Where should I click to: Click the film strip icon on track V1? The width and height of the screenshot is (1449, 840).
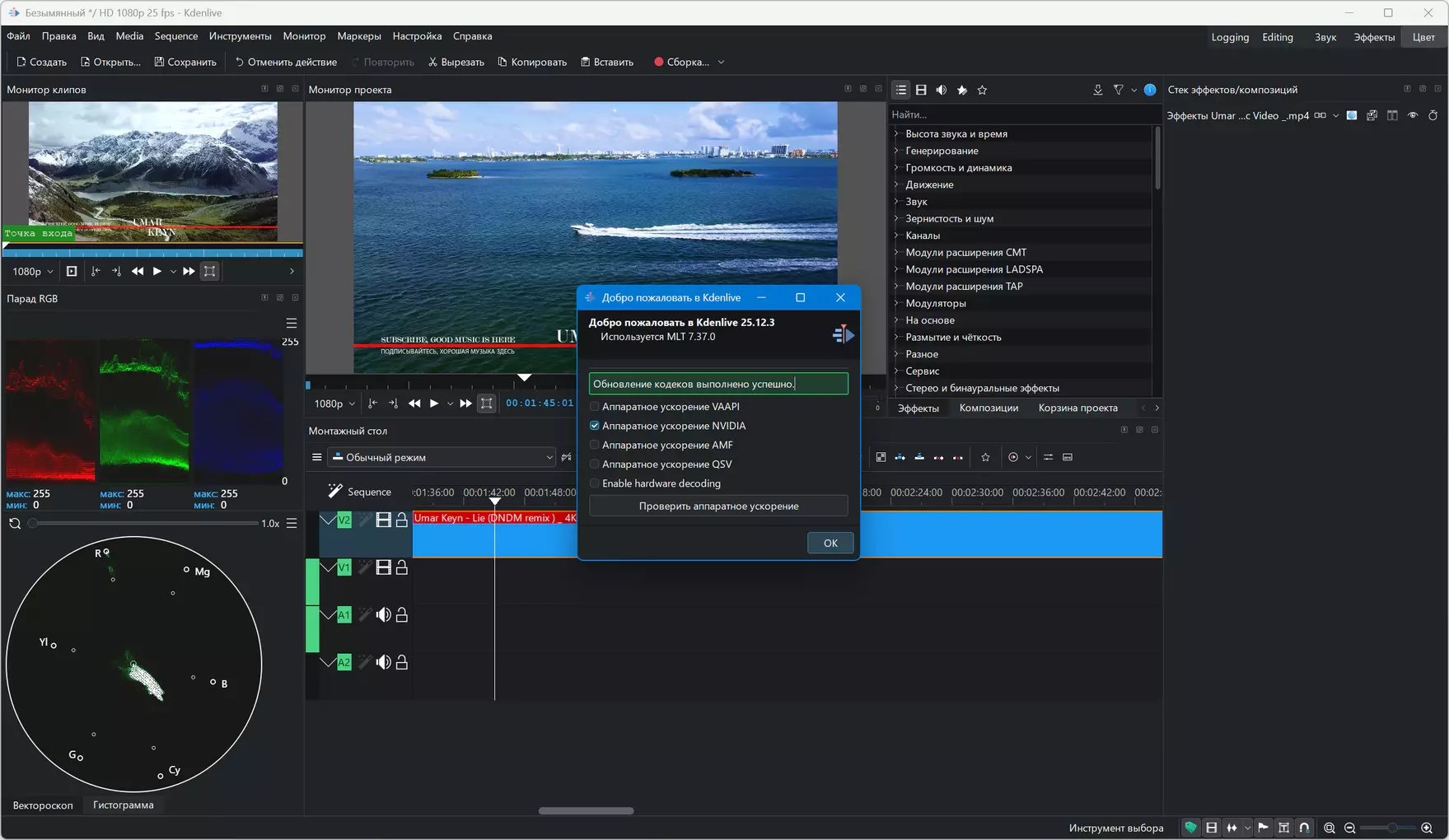point(383,567)
